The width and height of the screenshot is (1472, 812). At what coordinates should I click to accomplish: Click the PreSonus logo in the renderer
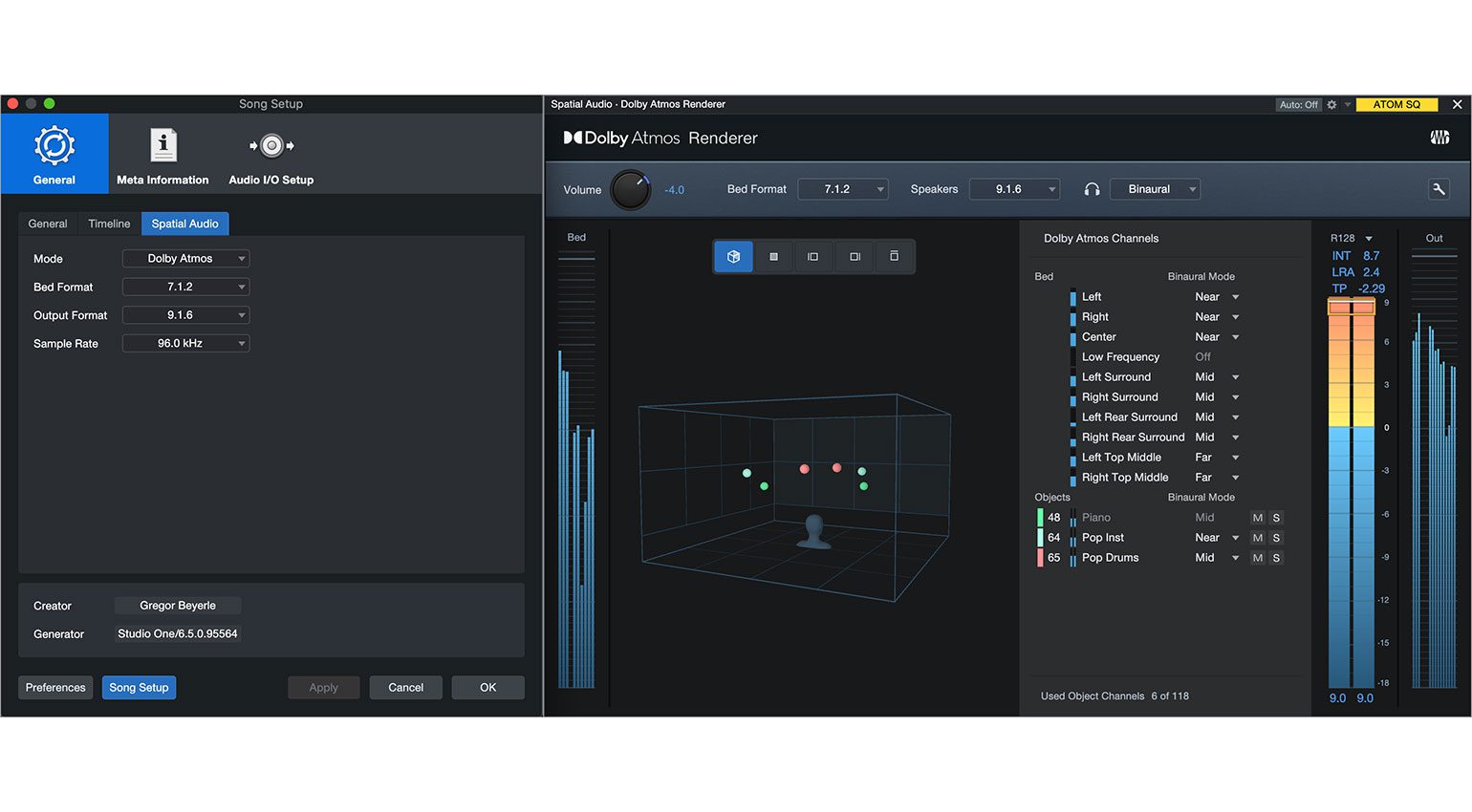click(1440, 138)
